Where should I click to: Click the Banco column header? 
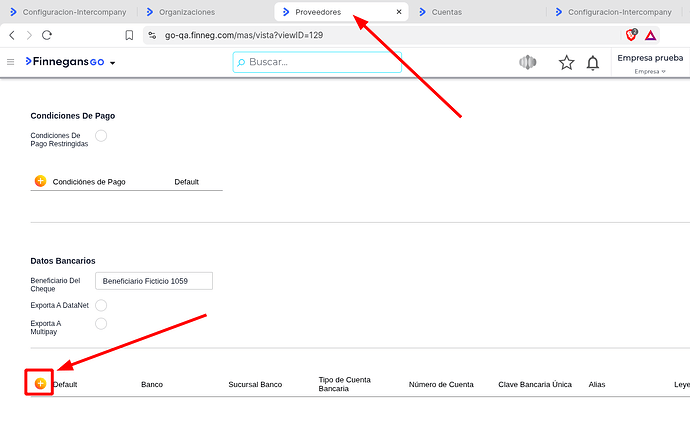coord(152,384)
